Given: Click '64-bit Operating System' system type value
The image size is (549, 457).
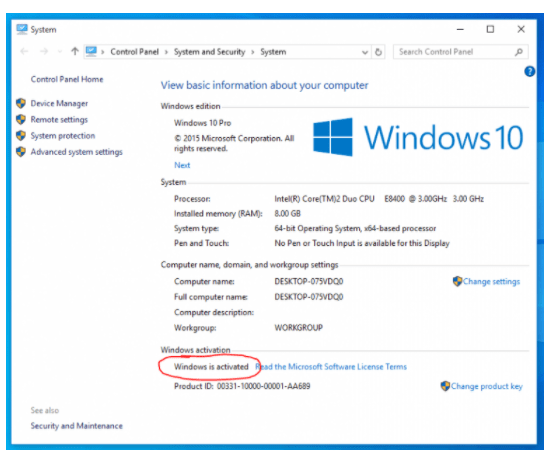Looking at the screenshot, I should point(355,229).
